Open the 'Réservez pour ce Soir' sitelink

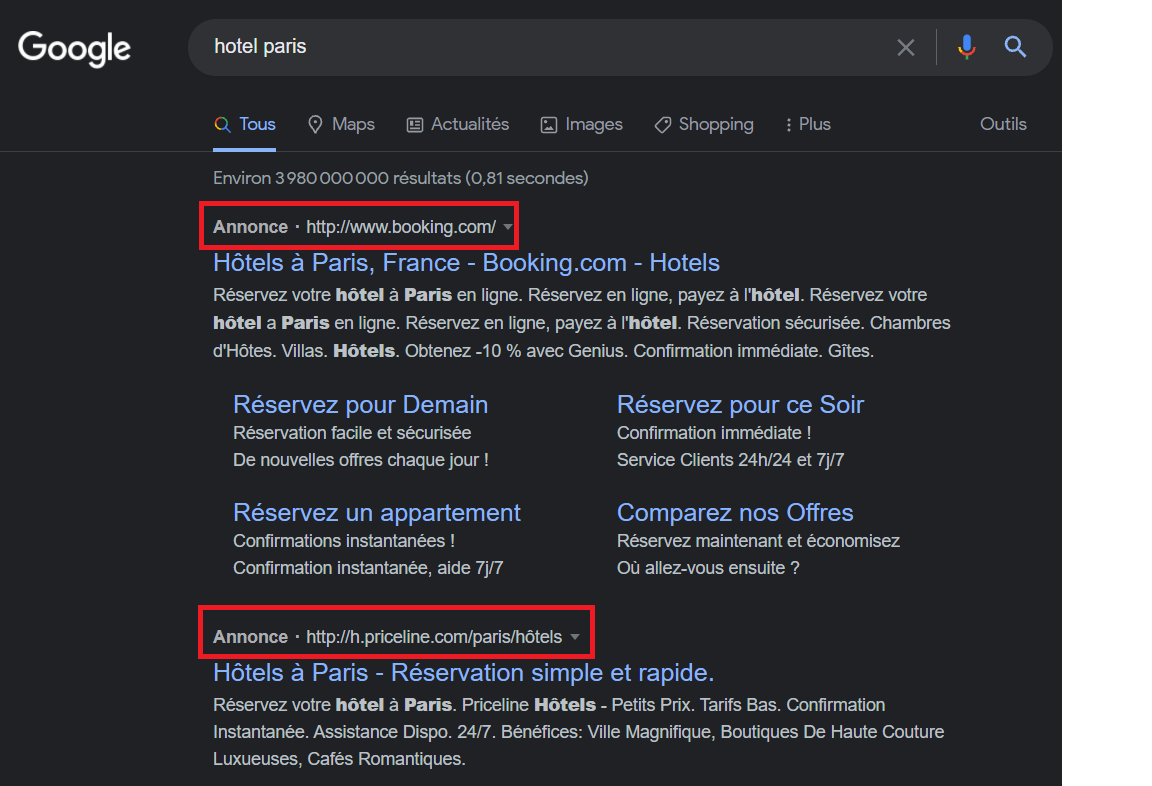(x=740, y=405)
